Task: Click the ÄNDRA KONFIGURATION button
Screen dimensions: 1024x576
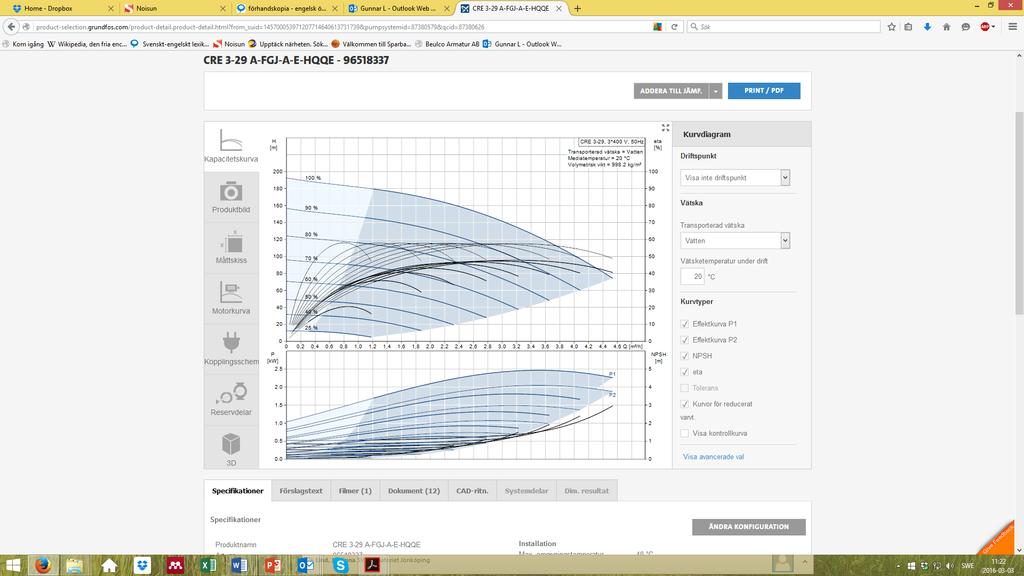Action: point(748,527)
